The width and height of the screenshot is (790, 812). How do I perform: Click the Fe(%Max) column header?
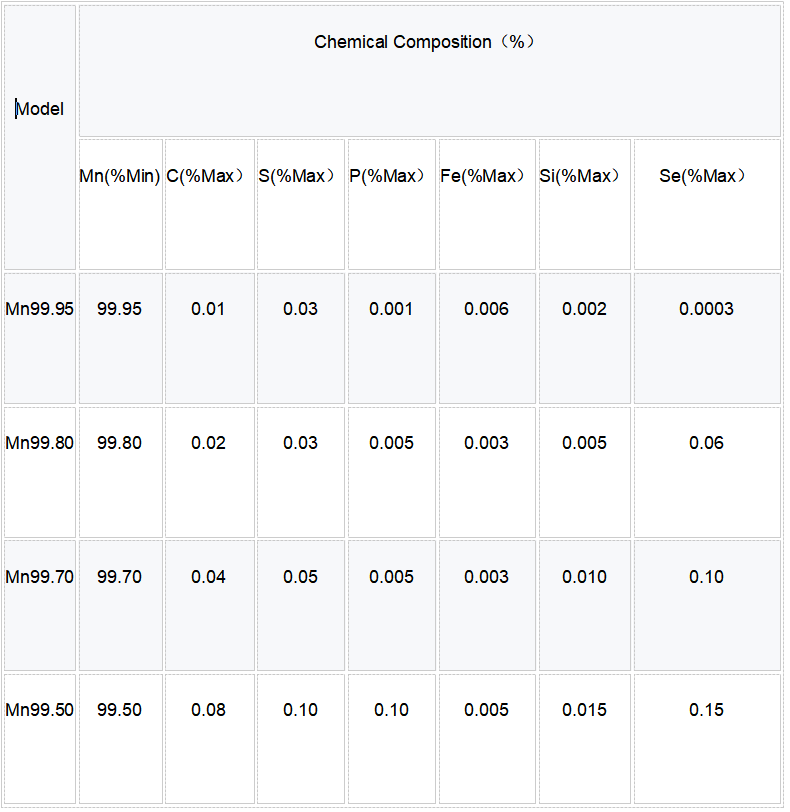point(484,176)
